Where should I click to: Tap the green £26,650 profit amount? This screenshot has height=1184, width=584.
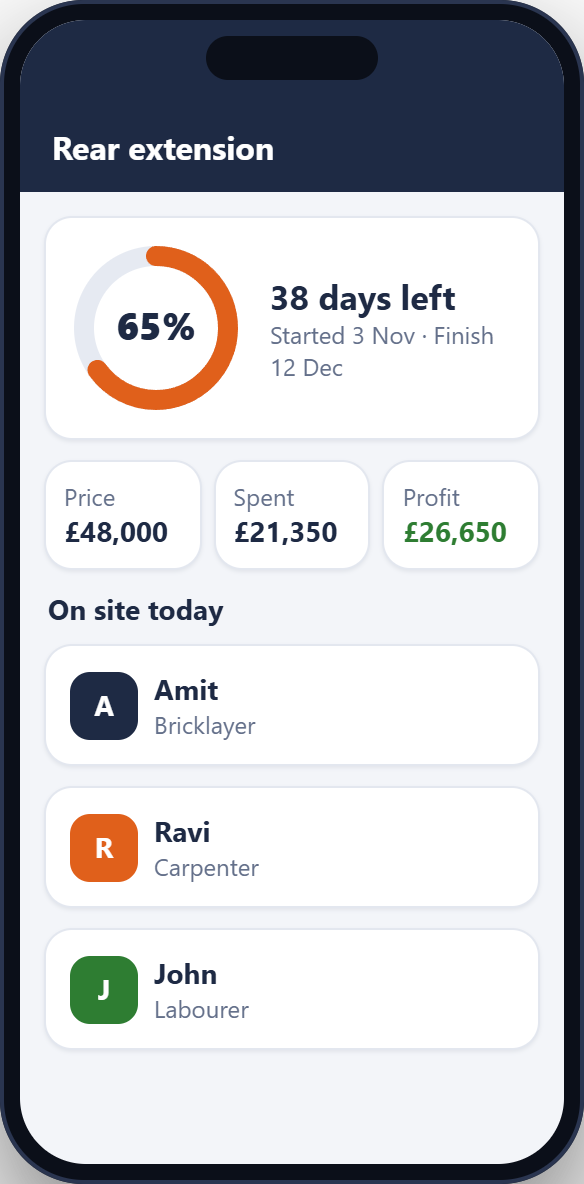click(x=455, y=532)
